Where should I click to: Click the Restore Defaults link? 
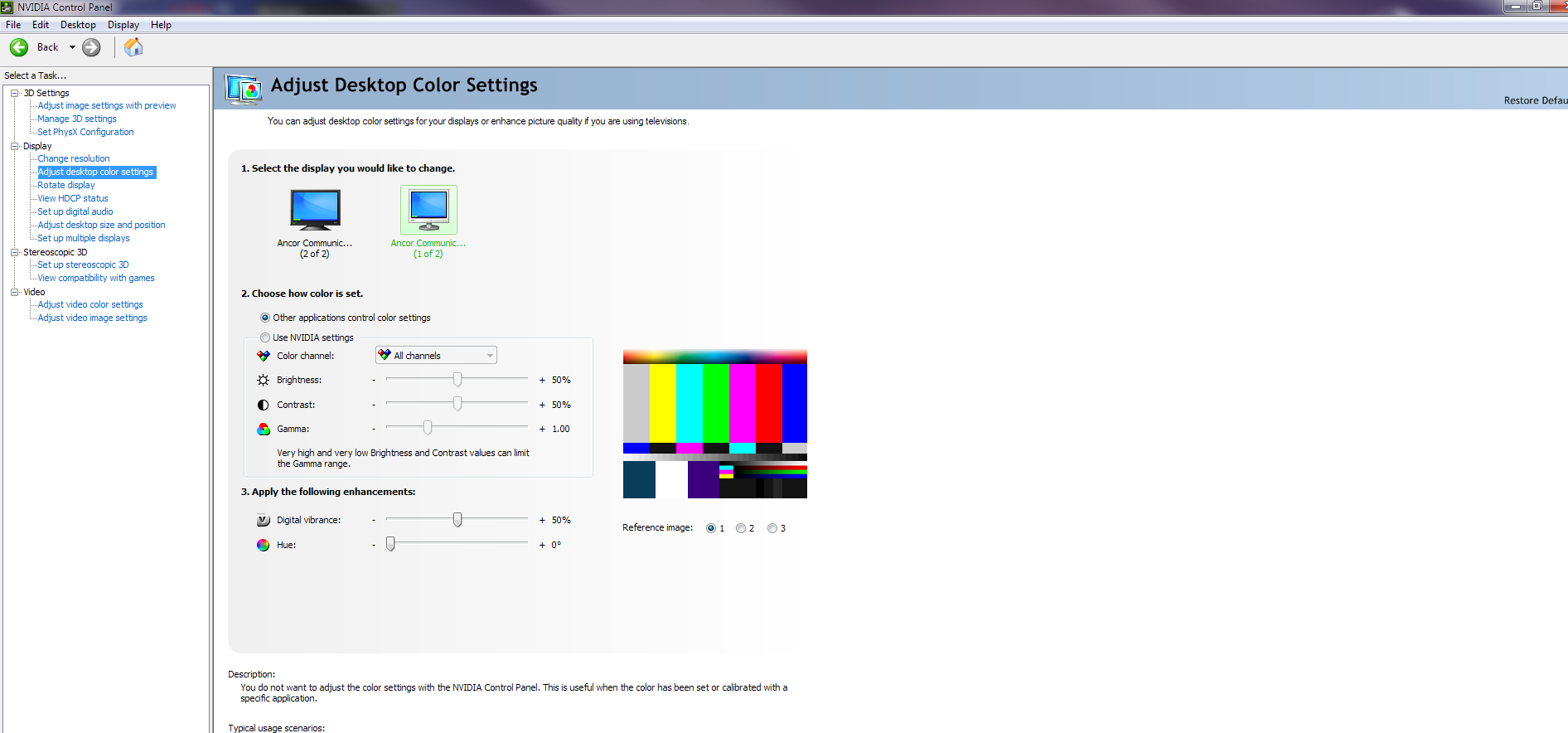1536,100
